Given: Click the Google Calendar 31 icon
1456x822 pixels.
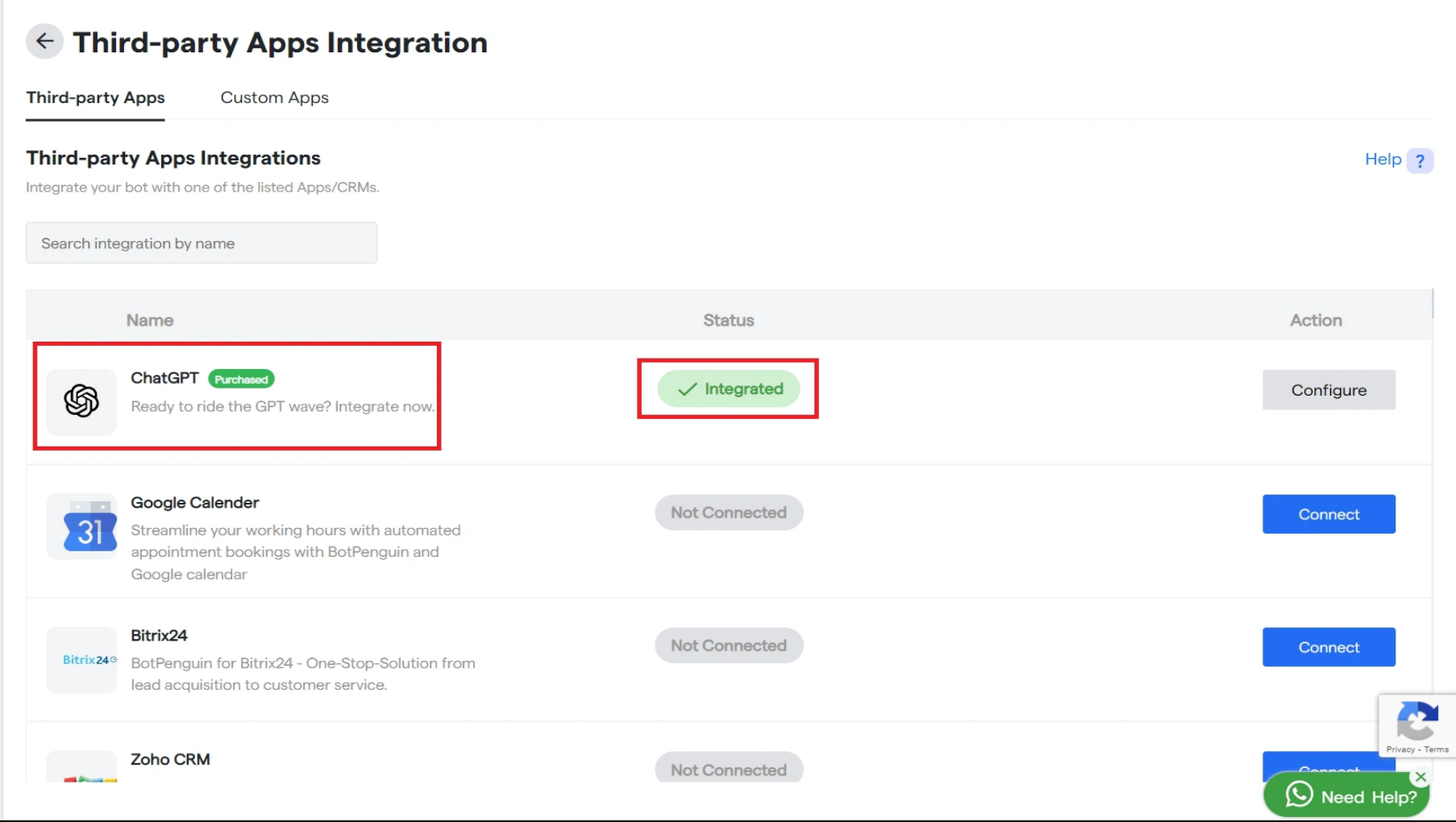Looking at the screenshot, I should pyautogui.click(x=89, y=526).
